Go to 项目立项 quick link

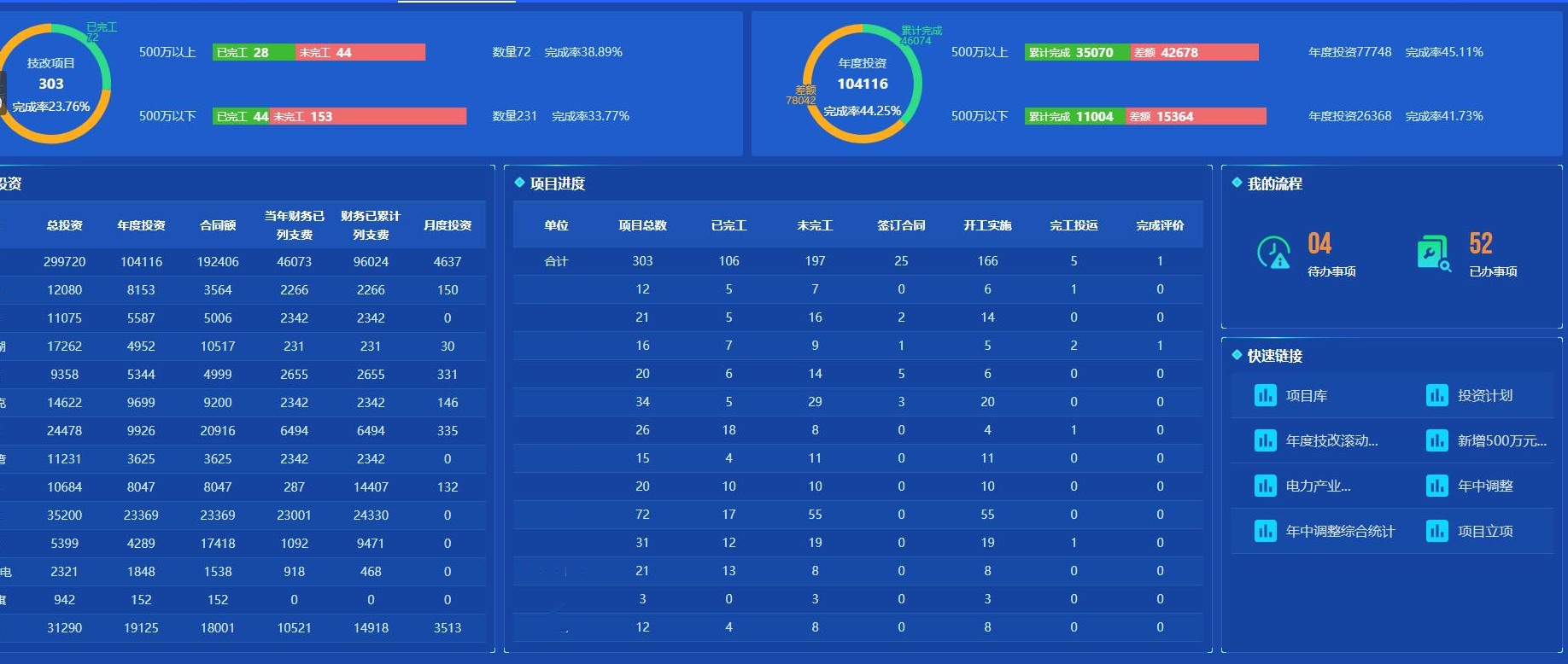tap(1484, 532)
